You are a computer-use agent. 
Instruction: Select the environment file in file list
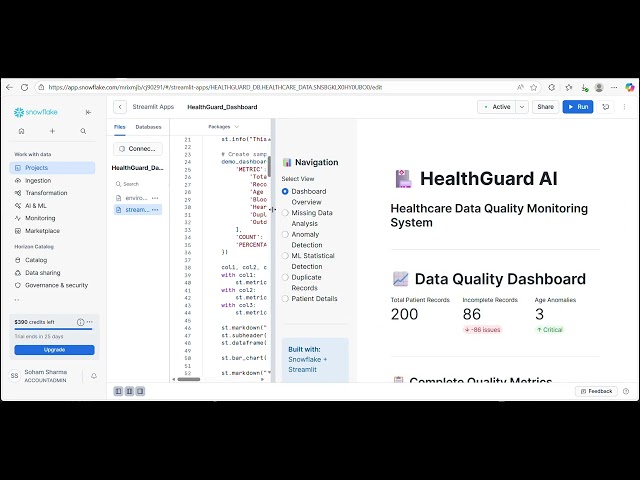138,198
